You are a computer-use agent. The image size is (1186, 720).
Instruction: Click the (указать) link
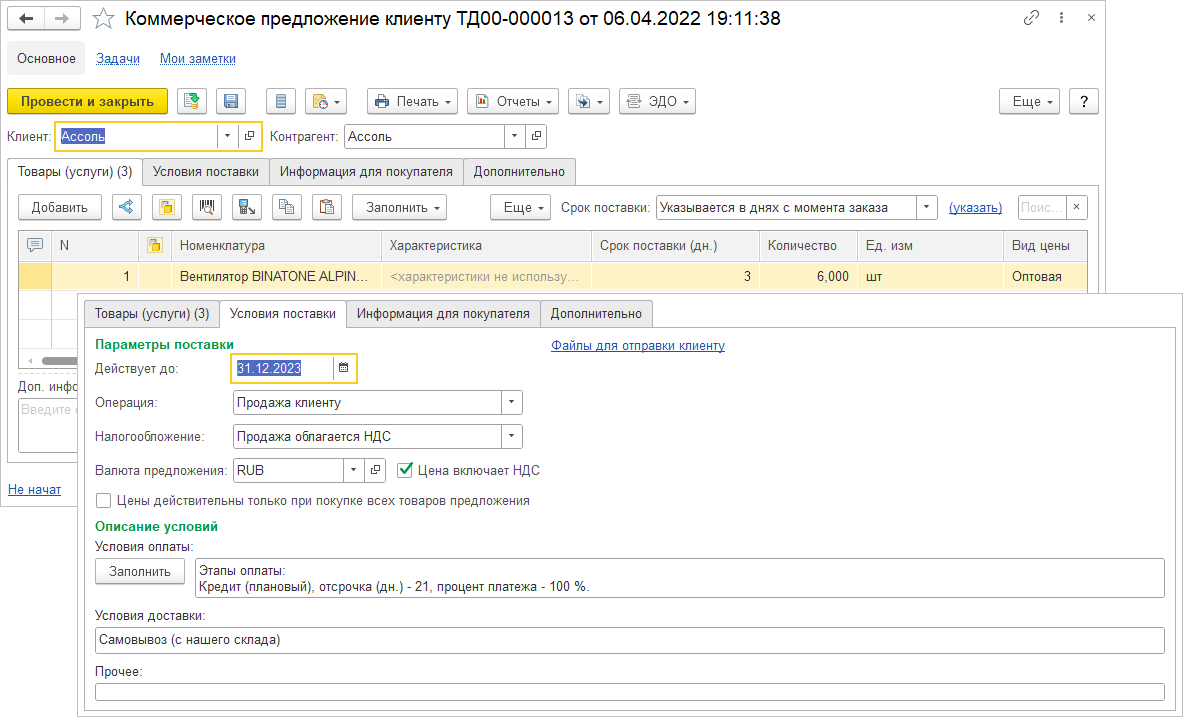point(976,207)
